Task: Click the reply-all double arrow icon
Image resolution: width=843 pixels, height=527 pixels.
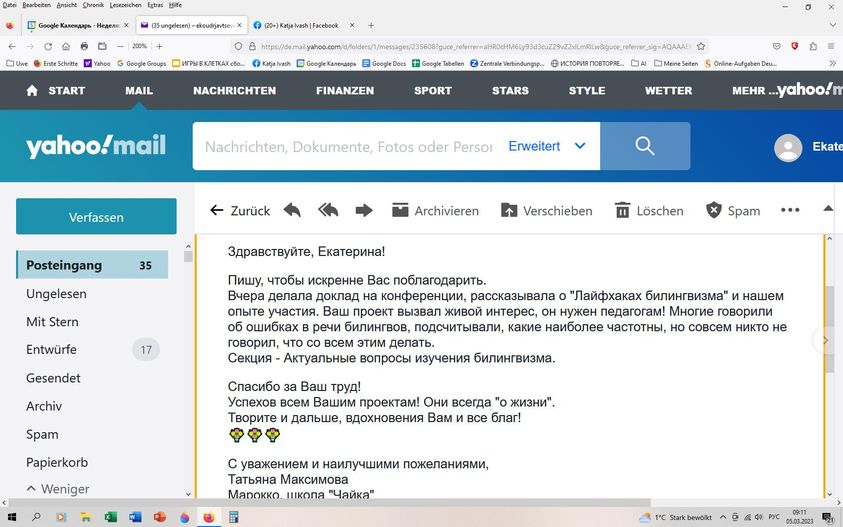Action: [328, 211]
